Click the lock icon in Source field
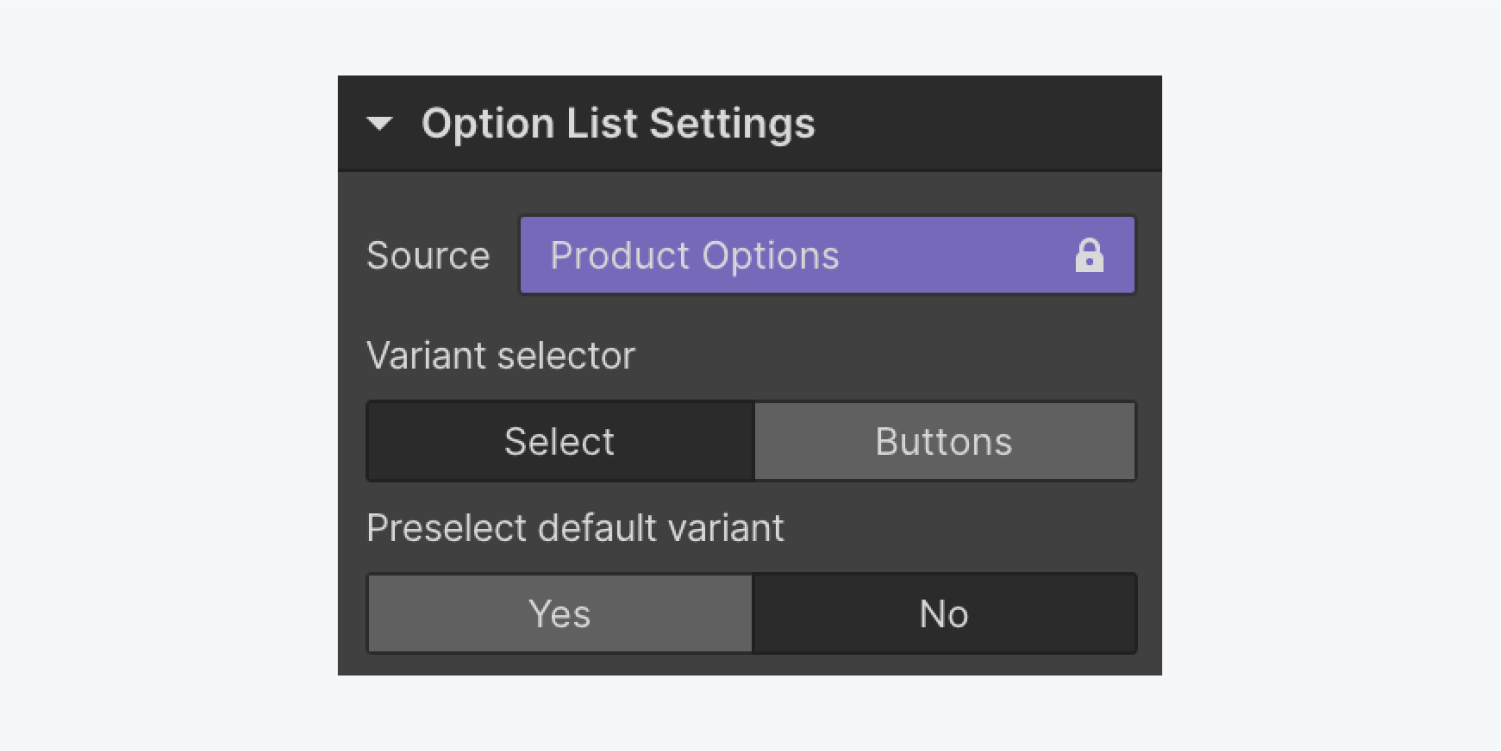The image size is (1501, 751). tap(1089, 256)
